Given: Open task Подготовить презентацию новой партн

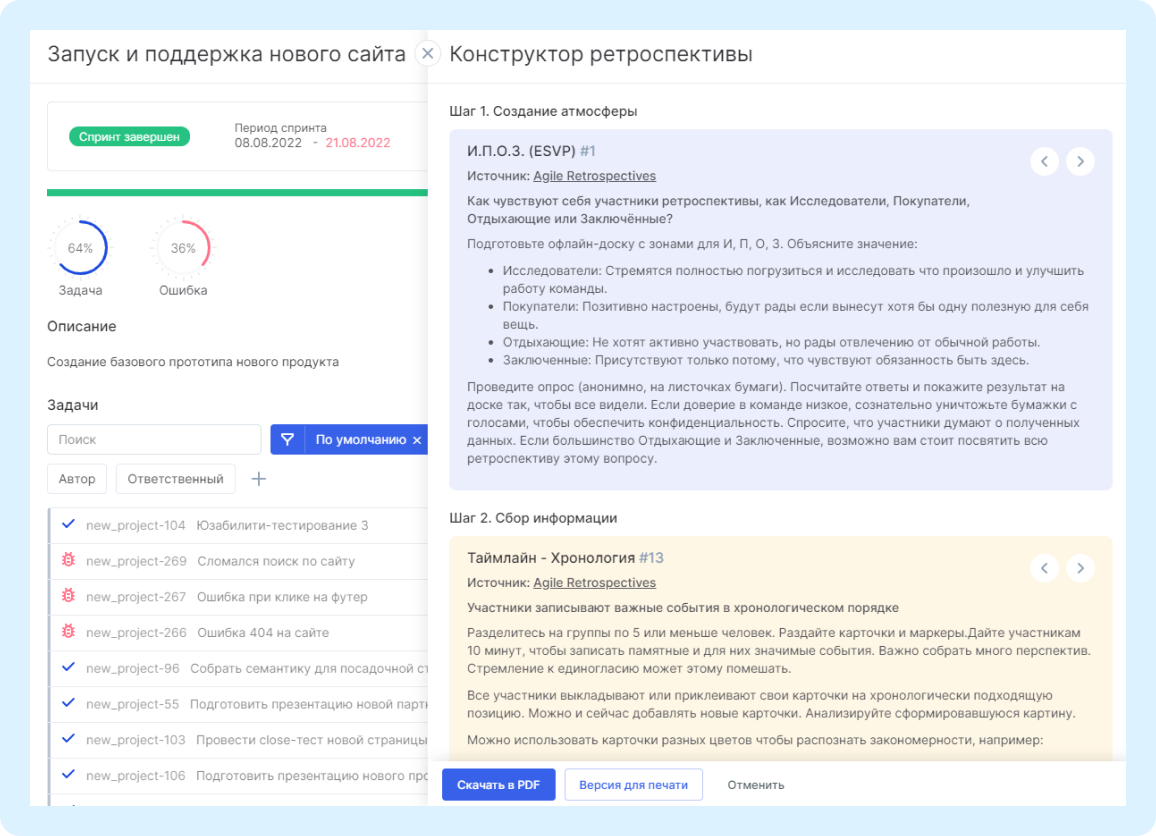Looking at the screenshot, I should click(x=309, y=705).
